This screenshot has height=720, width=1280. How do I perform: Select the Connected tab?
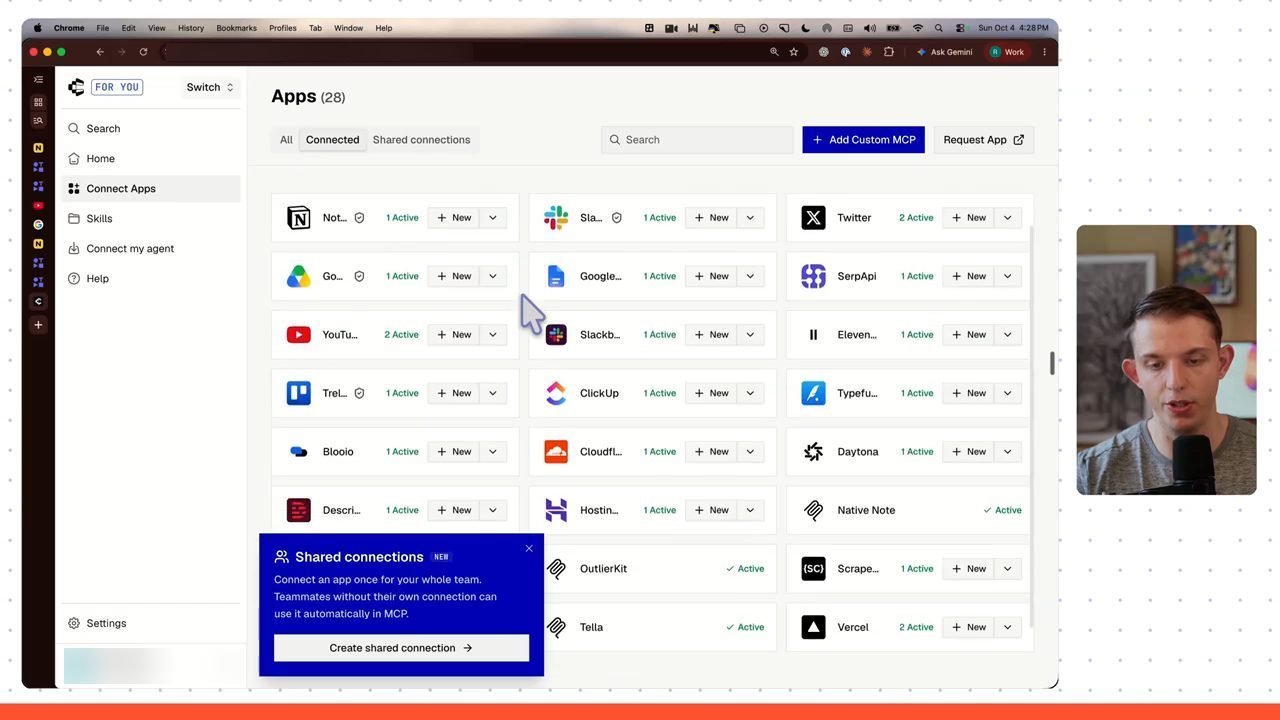tap(332, 140)
